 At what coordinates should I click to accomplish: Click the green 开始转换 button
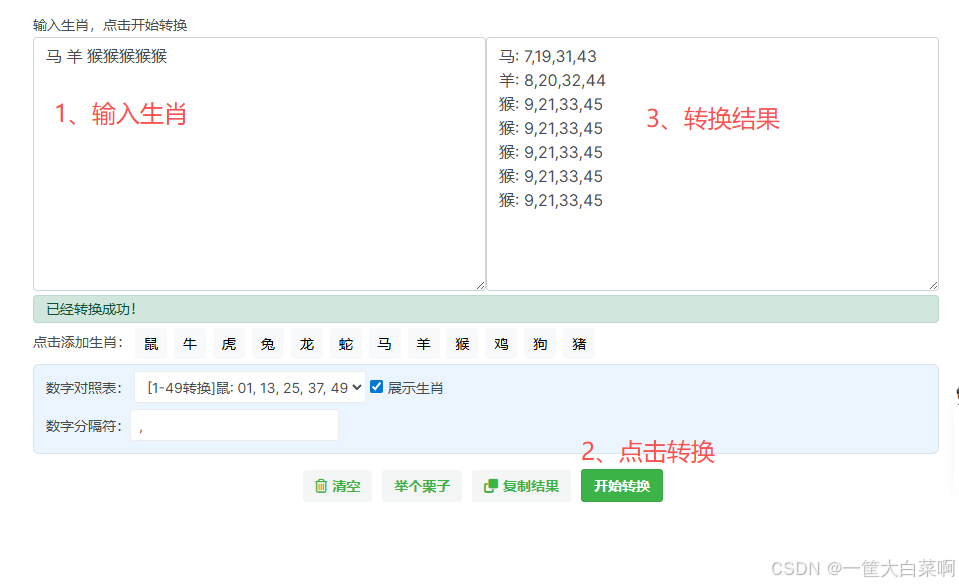click(621, 486)
